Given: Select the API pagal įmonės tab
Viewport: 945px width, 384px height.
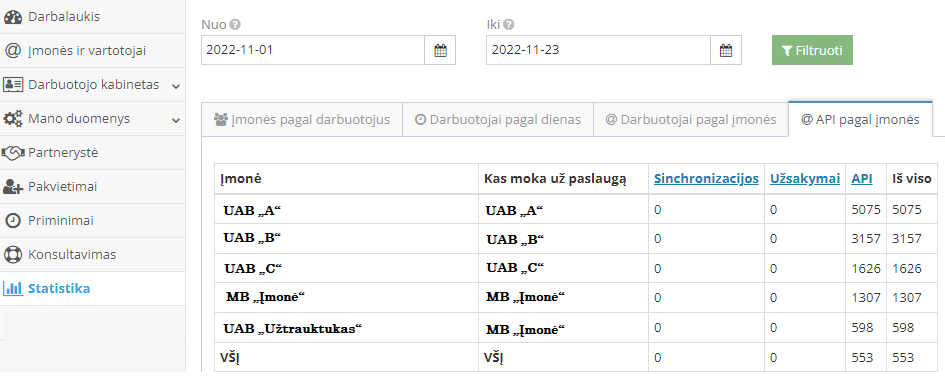Looking at the screenshot, I should coord(860,119).
